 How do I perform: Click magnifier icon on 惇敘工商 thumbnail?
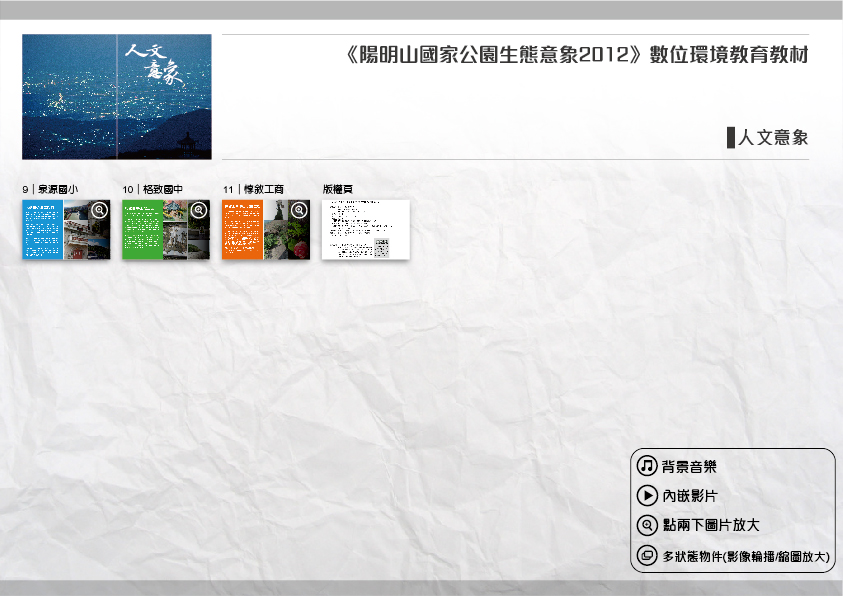299,210
